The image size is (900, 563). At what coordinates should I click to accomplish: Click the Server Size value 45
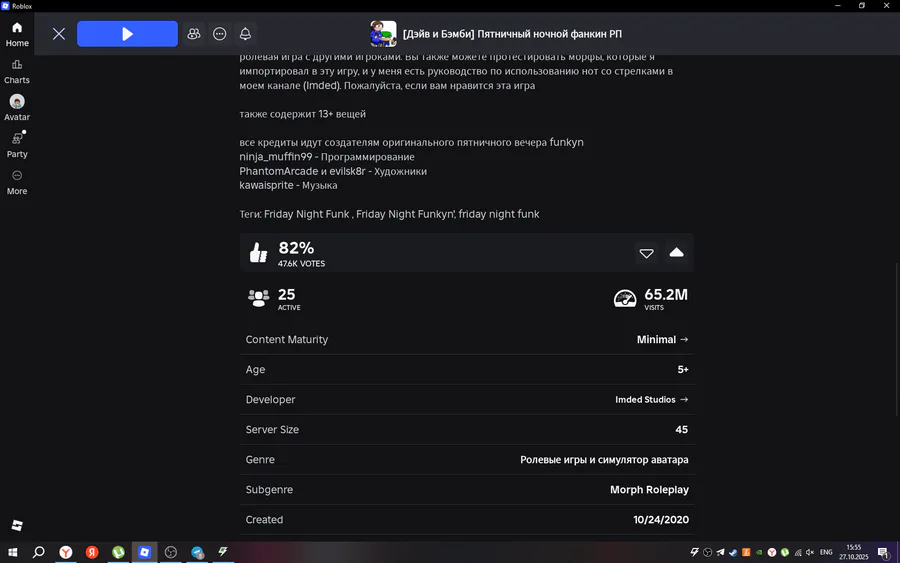tap(681, 429)
